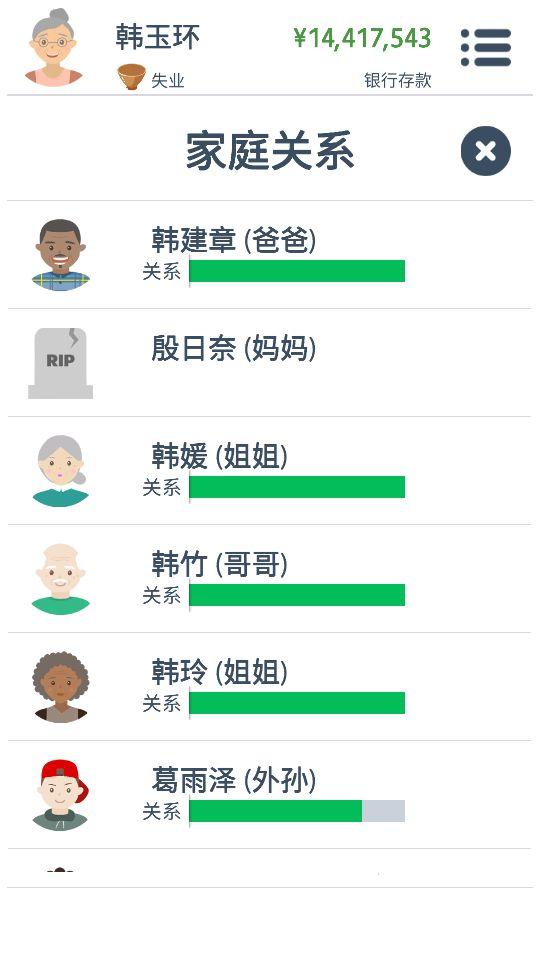Image resolution: width=540 pixels, height=960 pixels.
Task: Open 葛雨泽 (外孙) entry
Action: (269, 795)
